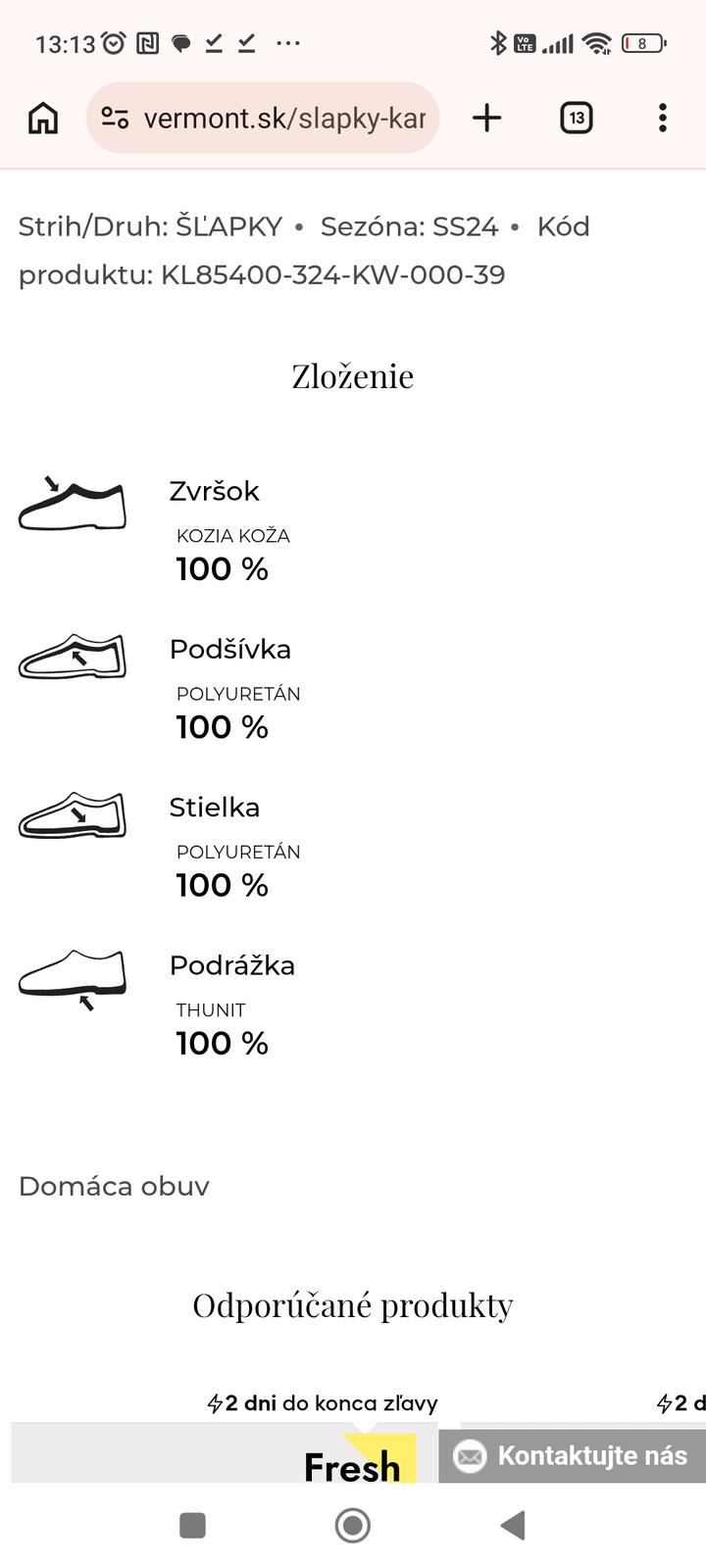
Task: Open the tab switcher showing 13 tabs
Action: click(x=577, y=119)
